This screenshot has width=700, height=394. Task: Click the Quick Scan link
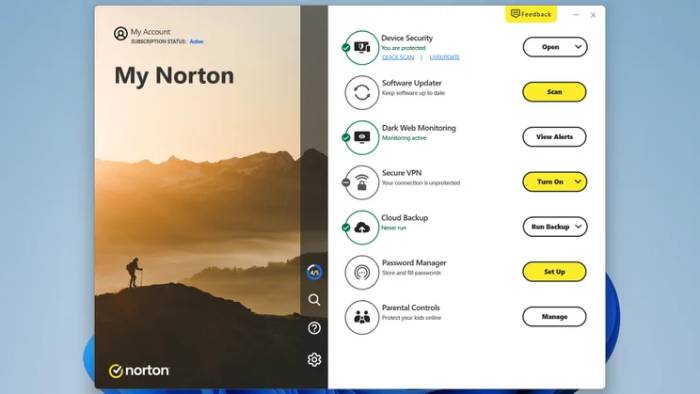(398, 57)
